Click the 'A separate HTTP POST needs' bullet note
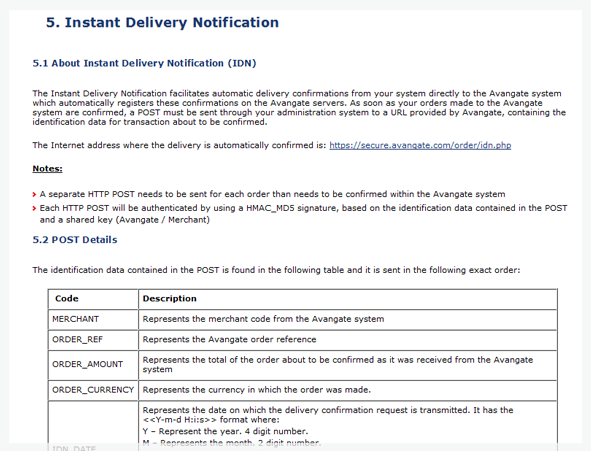591x451 pixels. click(x=272, y=194)
